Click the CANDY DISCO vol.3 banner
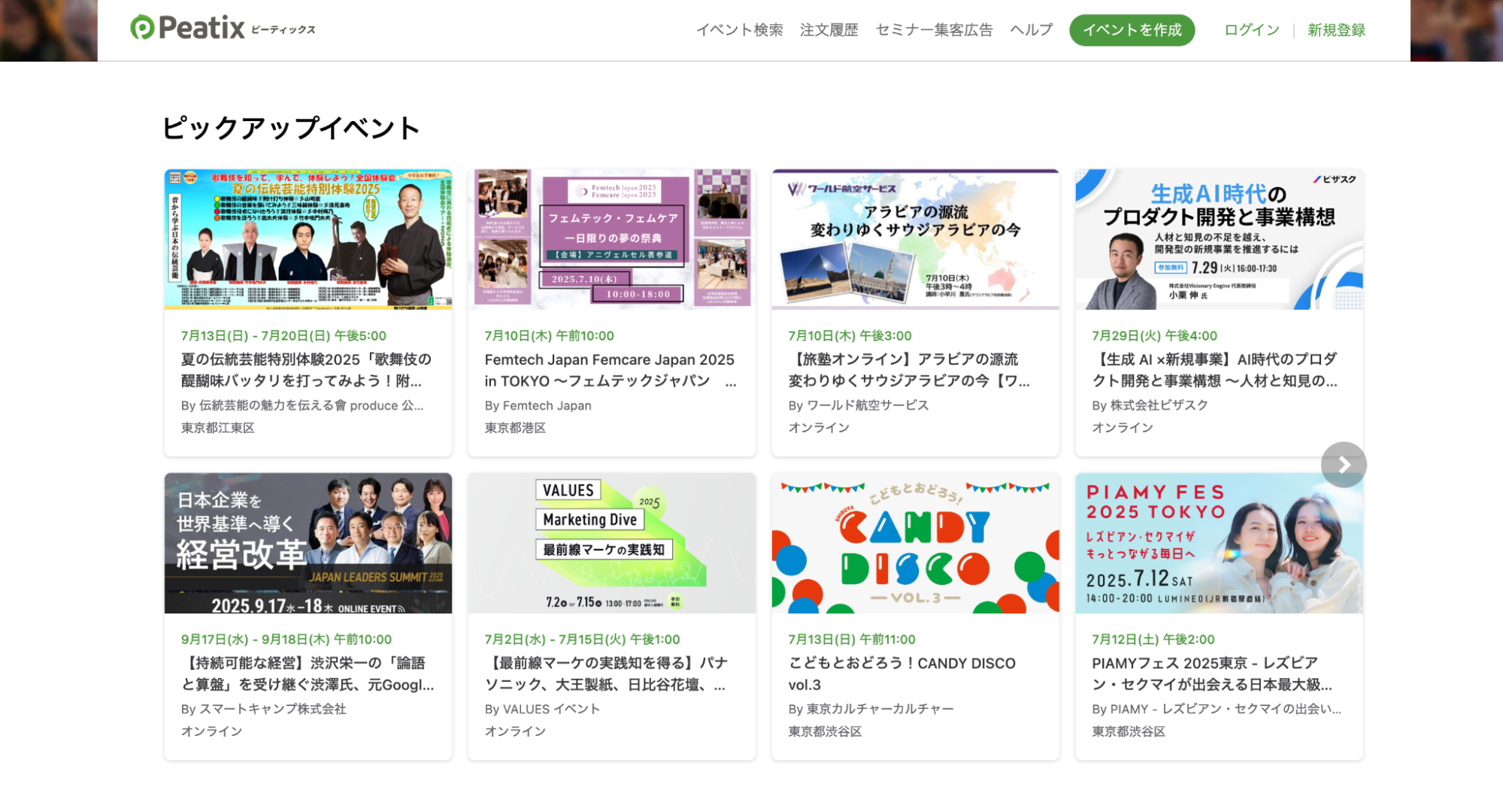The height and width of the screenshot is (812, 1503). pyautogui.click(x=915, y=543)
